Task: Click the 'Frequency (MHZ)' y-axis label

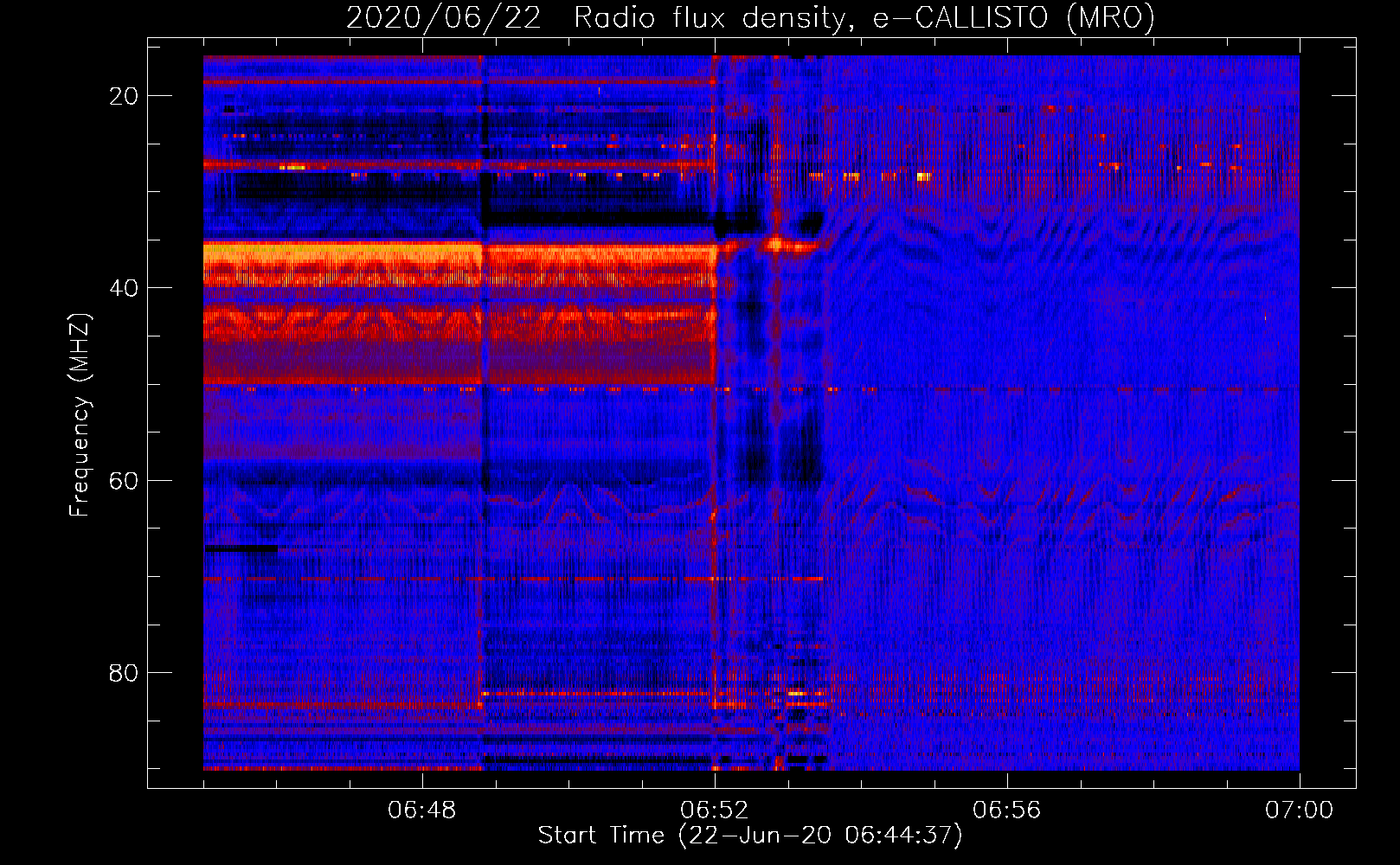Action: (x=80, y=415)
